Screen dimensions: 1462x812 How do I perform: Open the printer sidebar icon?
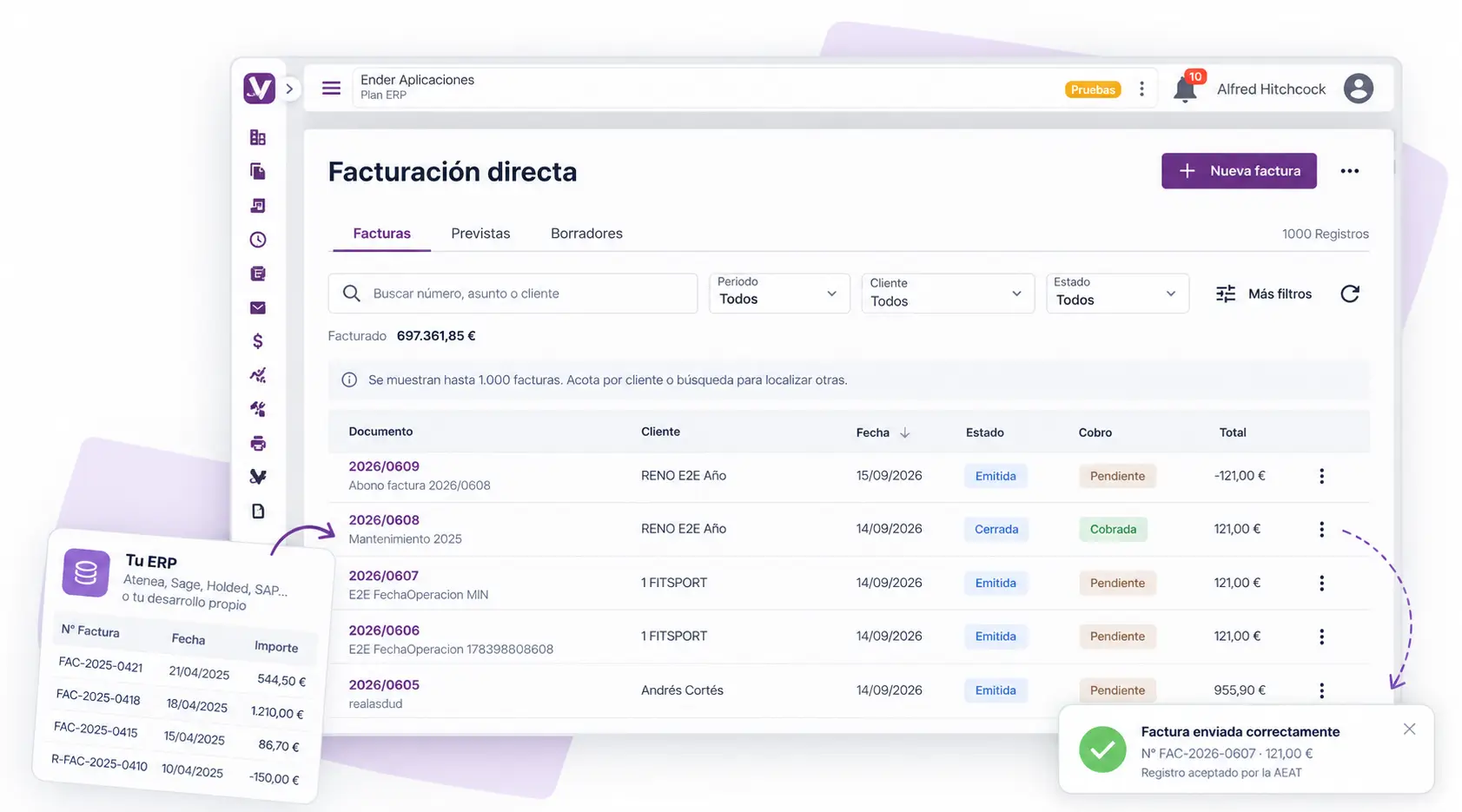pos(258,444)
